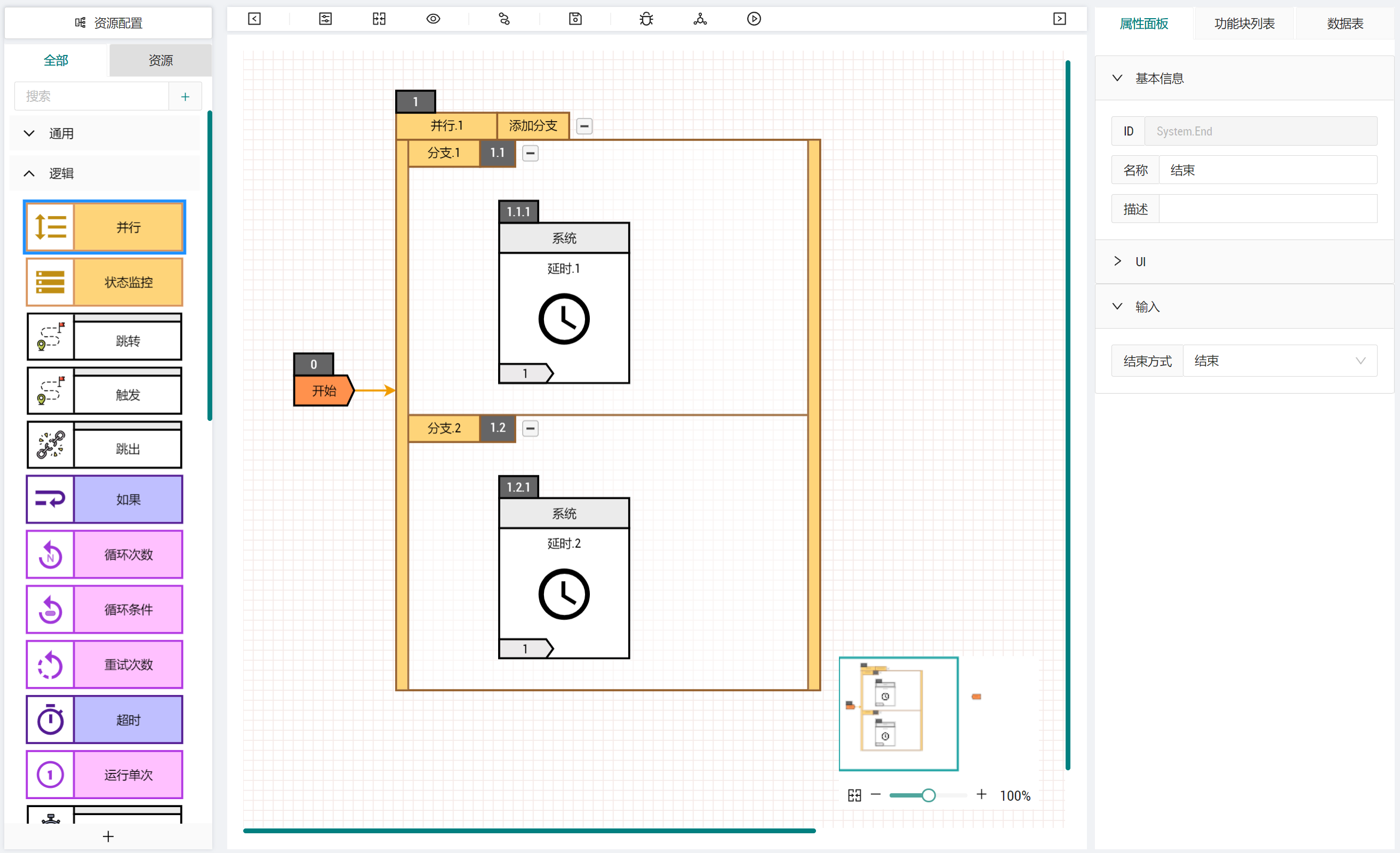1400x853 pixels.
Task: Edit the 名称 field containing 结束
Action: point(1268,170)
